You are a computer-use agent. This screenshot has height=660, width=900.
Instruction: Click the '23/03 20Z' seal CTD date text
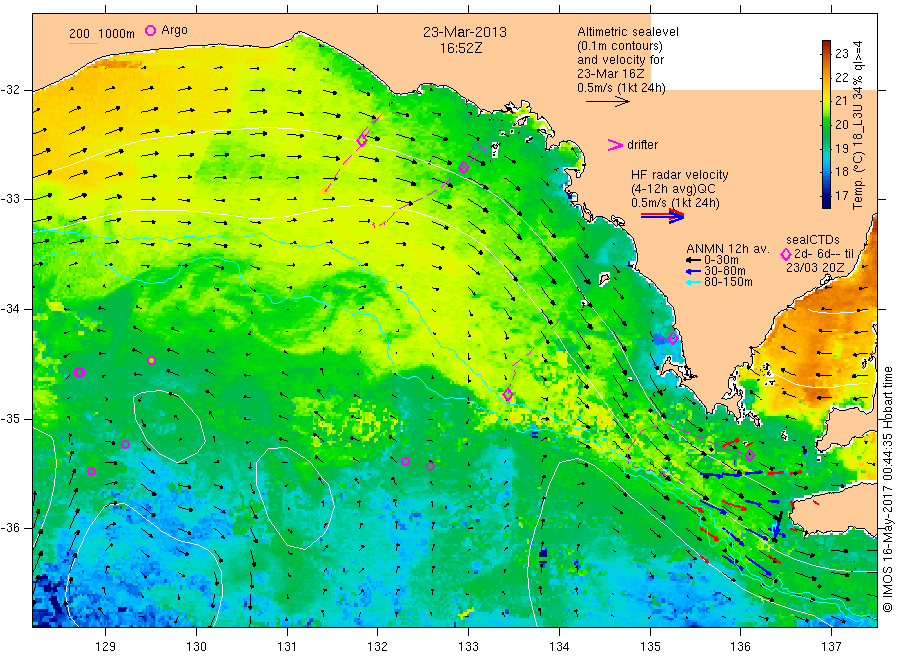pos(815,268)
